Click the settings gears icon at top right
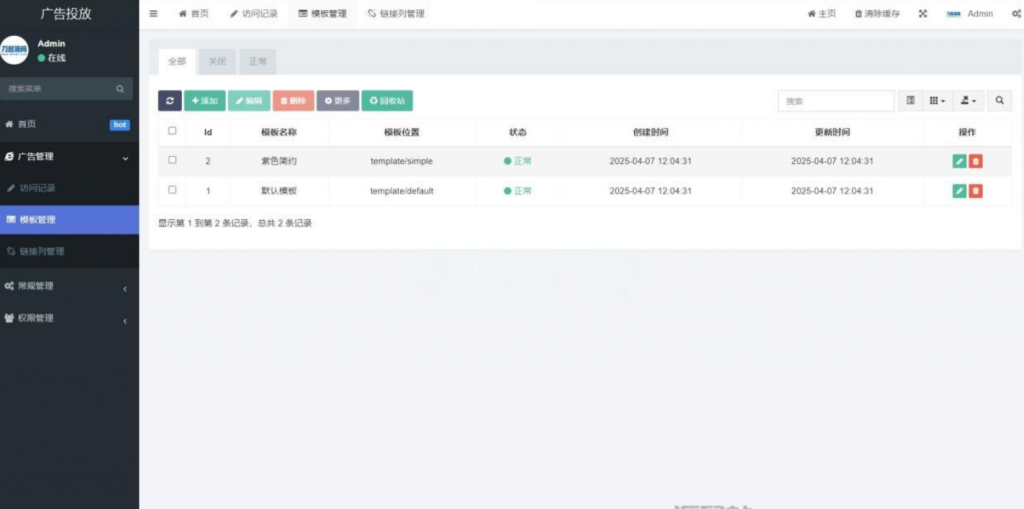This screenshot has width=1024, height=509. pos(1016,14)
